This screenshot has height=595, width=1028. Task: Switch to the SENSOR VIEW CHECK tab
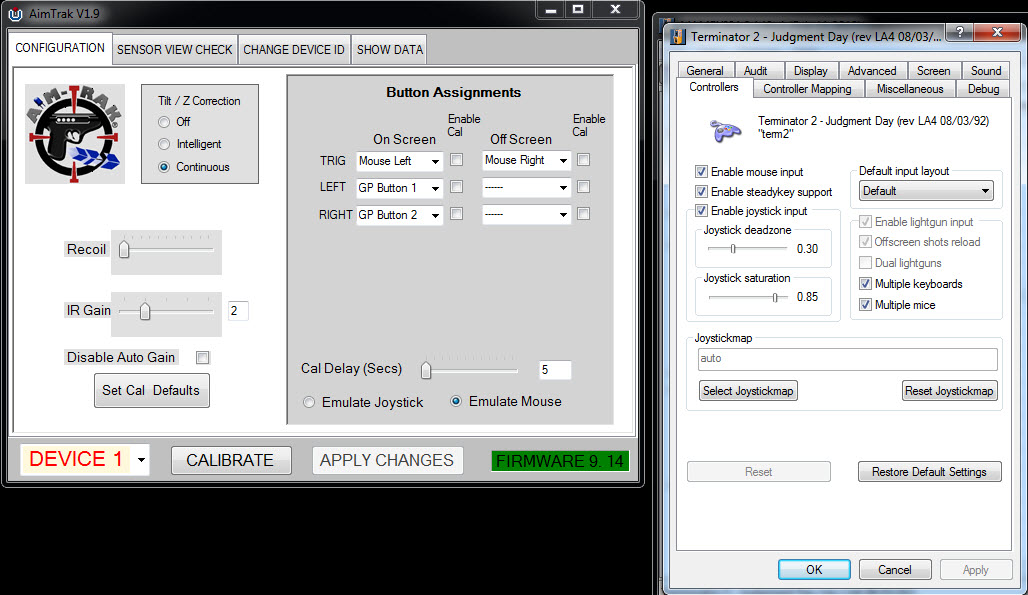[x=174, y=50]
